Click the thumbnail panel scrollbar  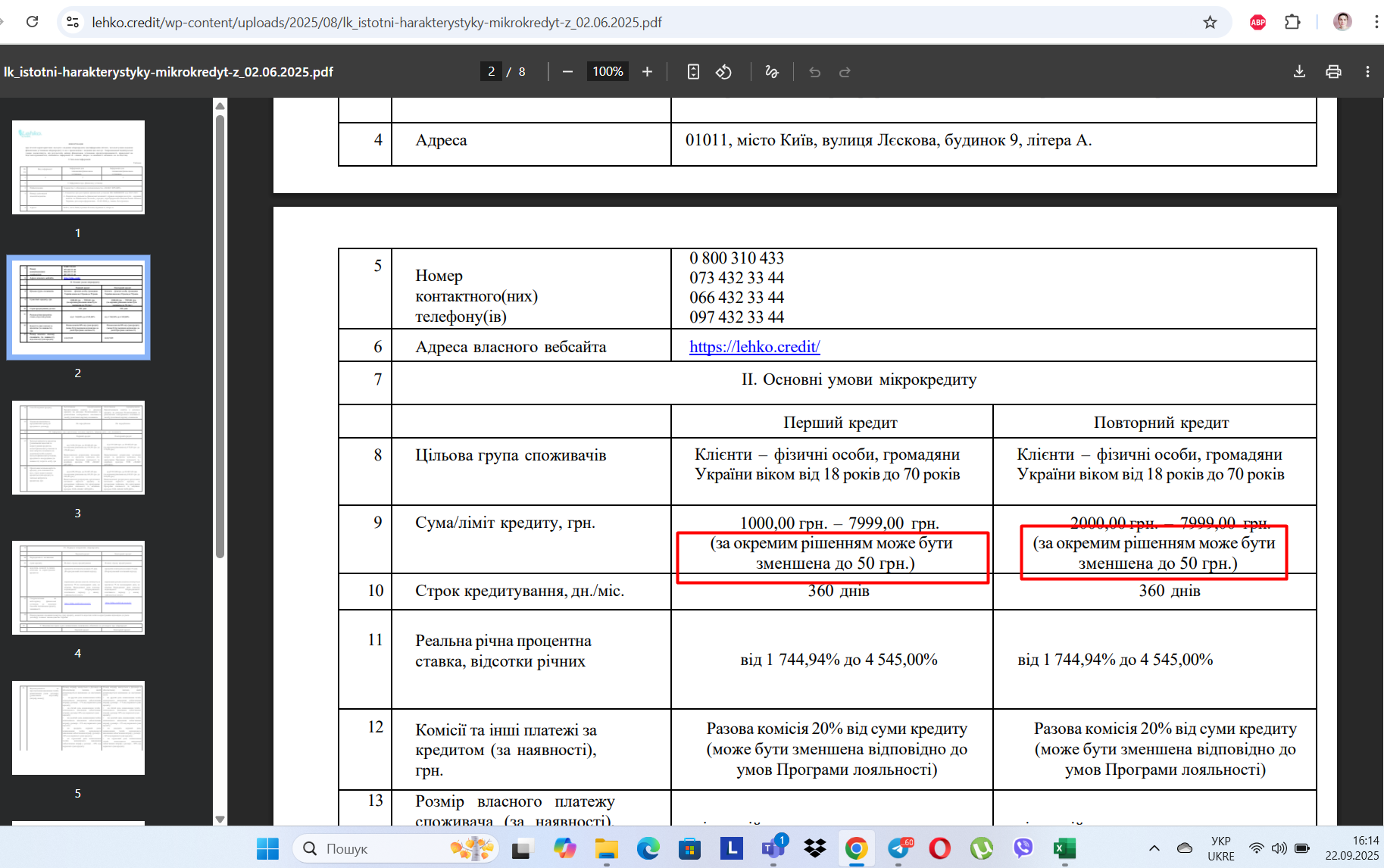(x=220, y=337)
